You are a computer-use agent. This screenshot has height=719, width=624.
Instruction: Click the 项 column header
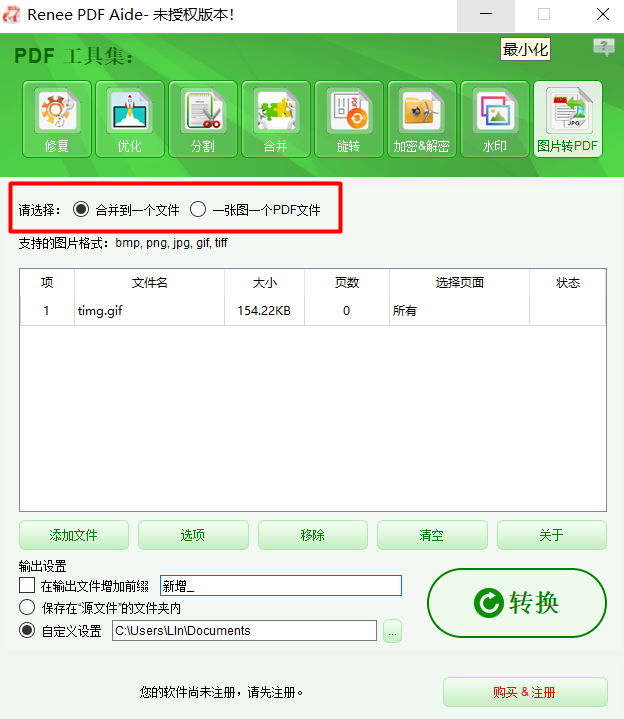click(x=47, y=283)
